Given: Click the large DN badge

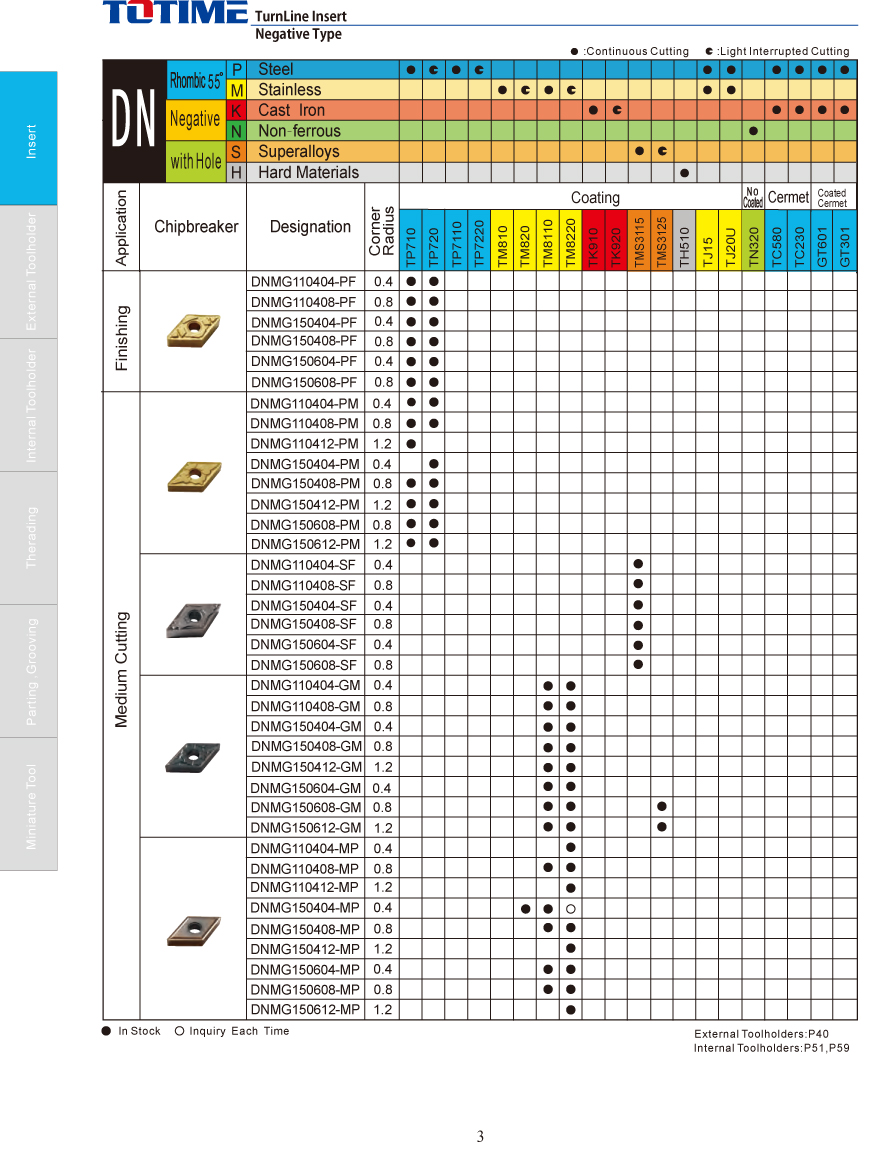Looking at the screenshot, I should coord(134,121).
